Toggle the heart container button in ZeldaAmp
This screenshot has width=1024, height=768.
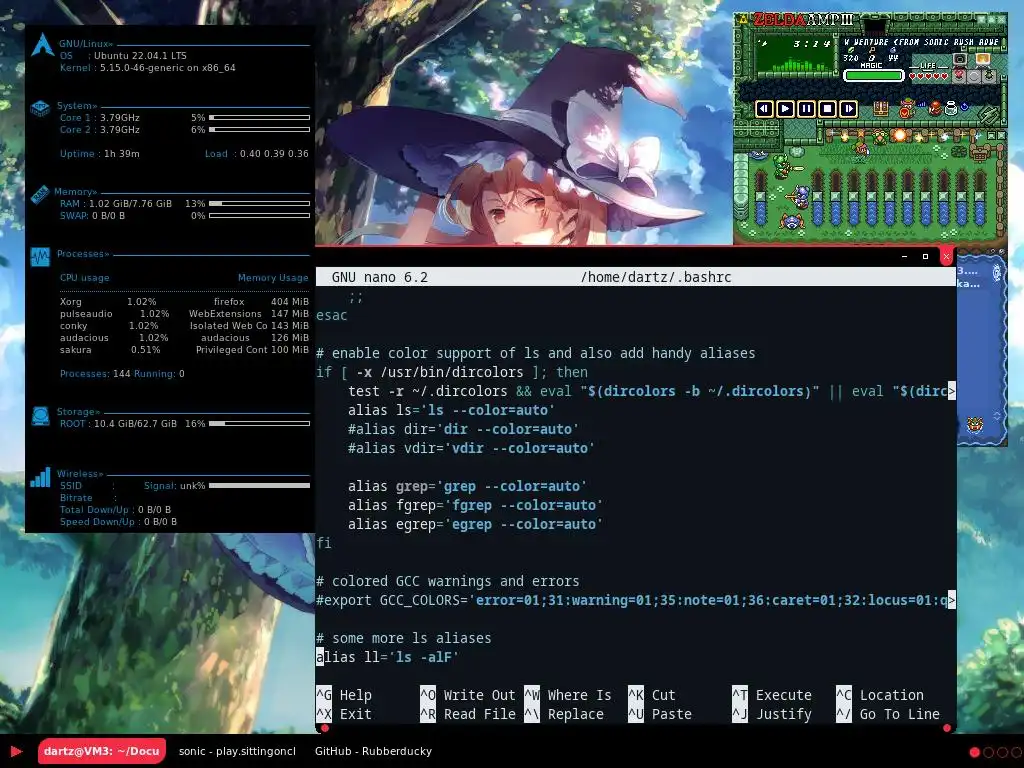coord(959,75)
